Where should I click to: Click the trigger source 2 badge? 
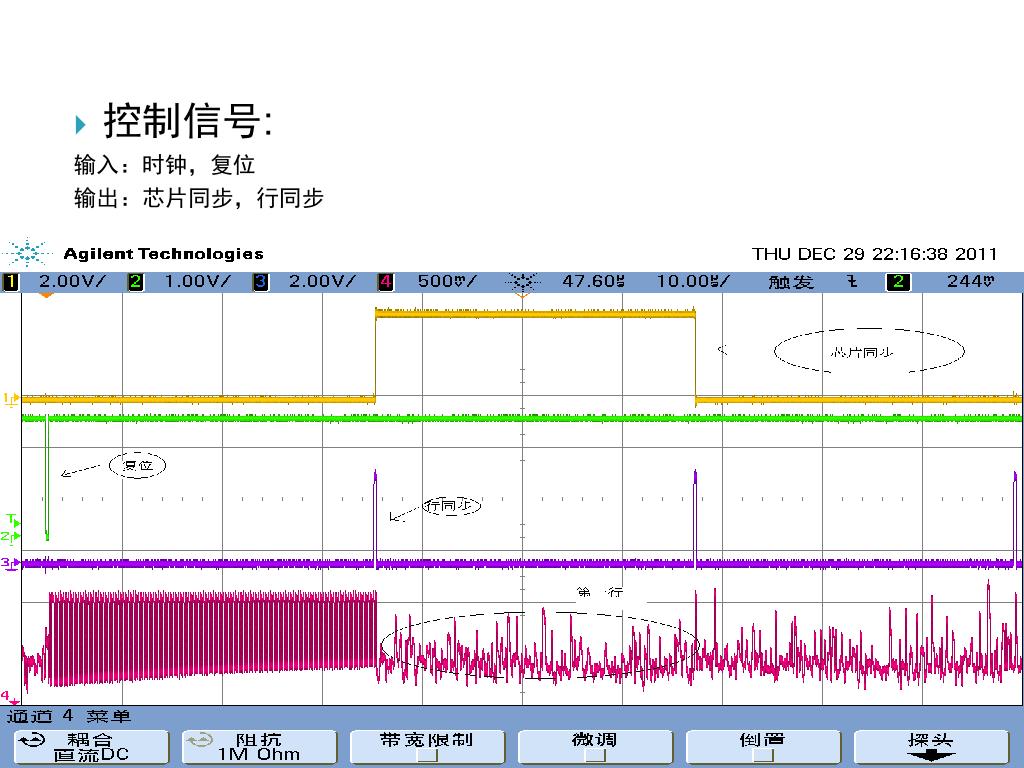tap(898, 282)
